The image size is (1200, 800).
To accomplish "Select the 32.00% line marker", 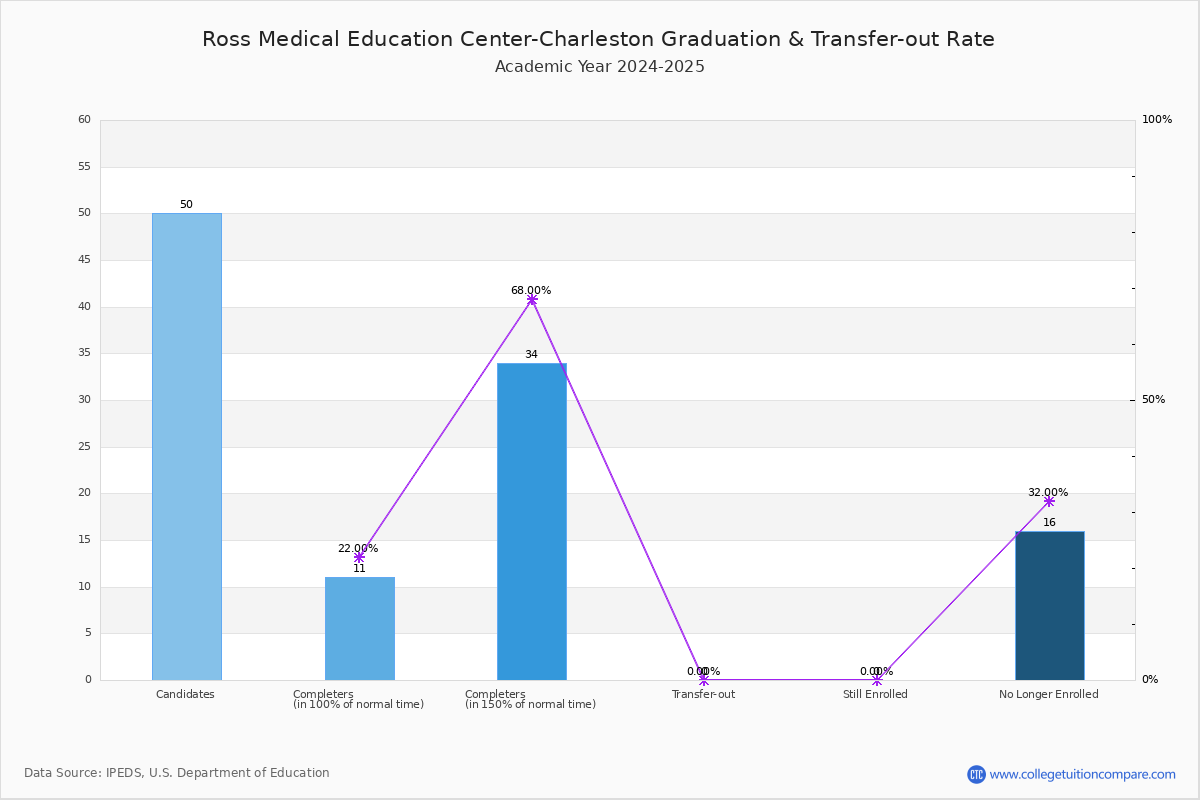I will (1049, 501).
